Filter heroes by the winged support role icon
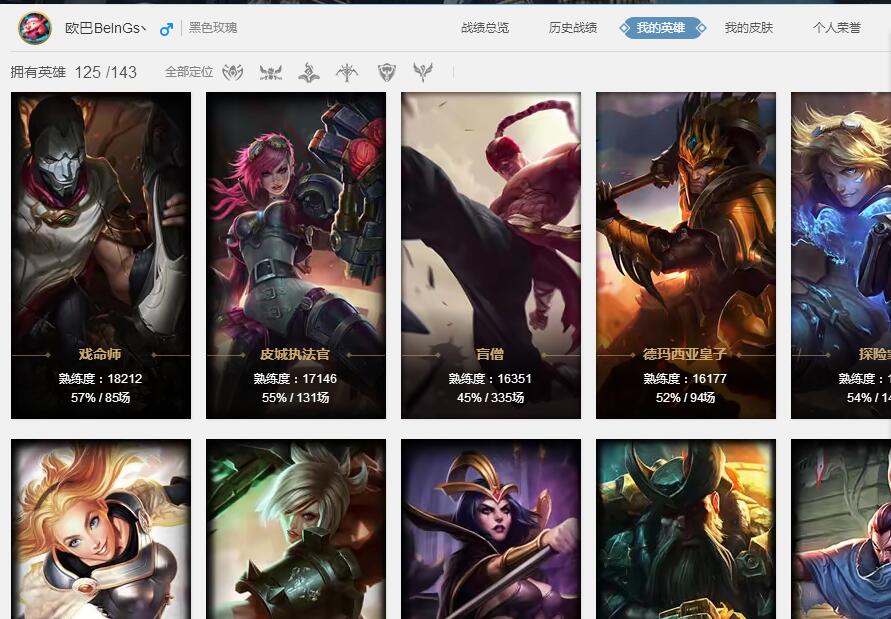The height and width of the screenshot is (619, 891). pos(423,72)
